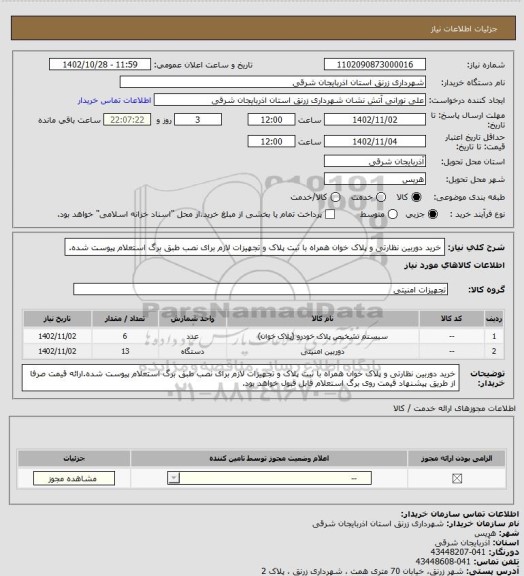This screenshot has width=524, height=576.
Task: Click quantity 13 in row 2
Action: (125, 352)
